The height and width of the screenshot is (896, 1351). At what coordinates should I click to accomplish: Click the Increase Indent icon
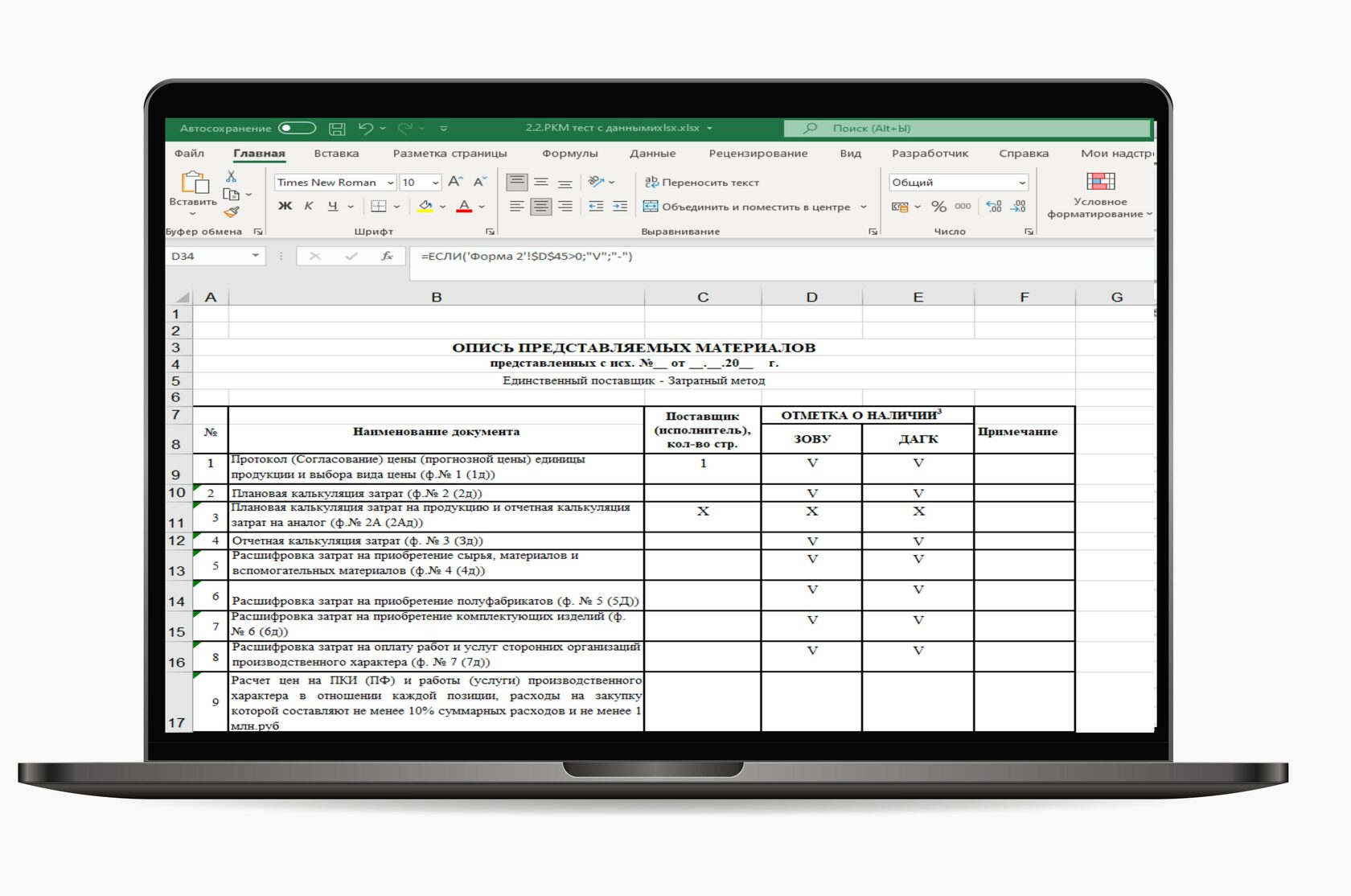(x=620, y=207)
